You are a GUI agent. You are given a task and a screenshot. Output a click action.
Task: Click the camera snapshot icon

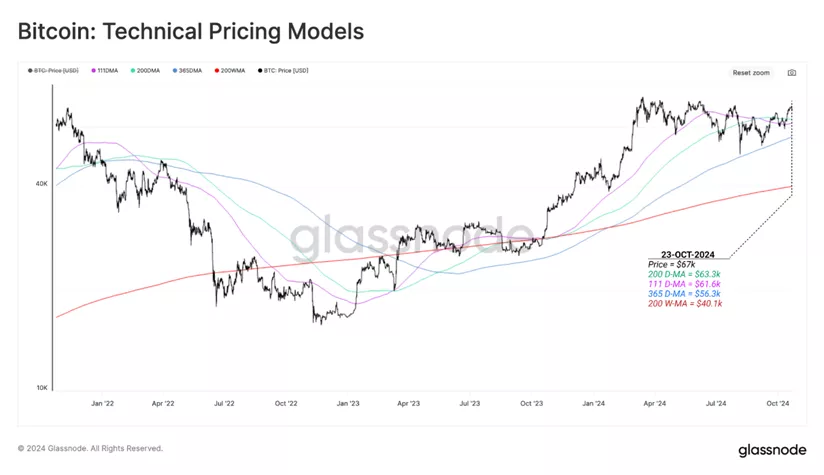pyautogui.click(x=791, y=73)
